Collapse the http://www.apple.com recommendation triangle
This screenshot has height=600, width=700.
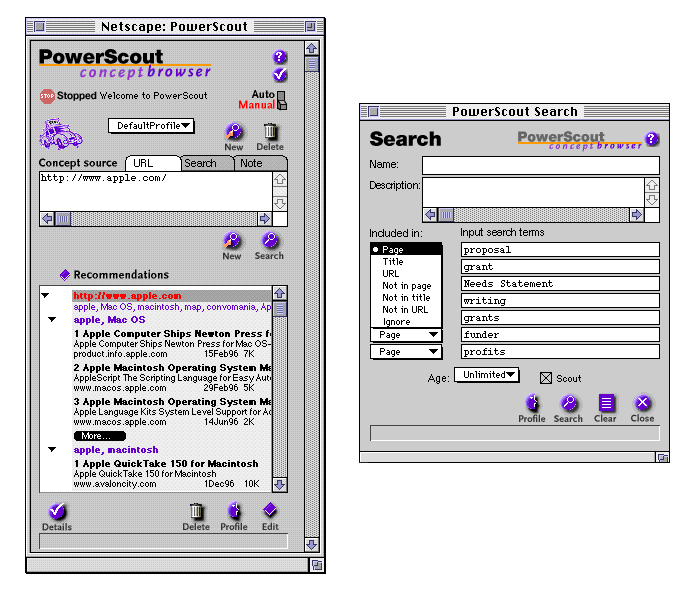click(x=45, y=296)
